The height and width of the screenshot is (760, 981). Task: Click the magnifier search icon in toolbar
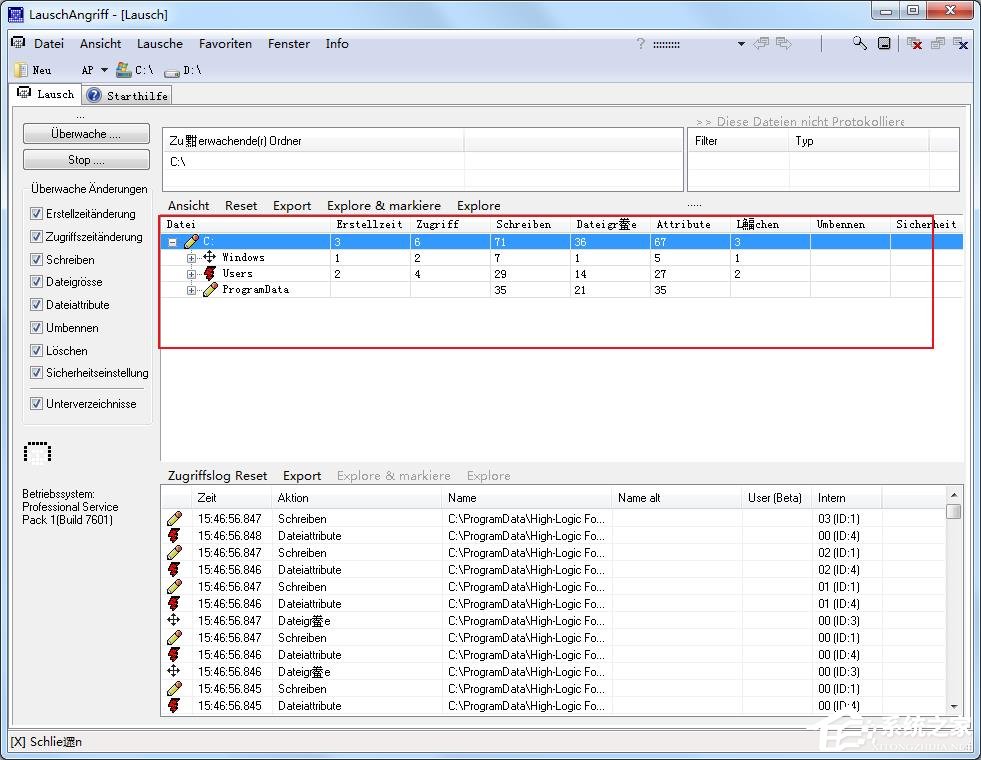click(x=859, y=43)
